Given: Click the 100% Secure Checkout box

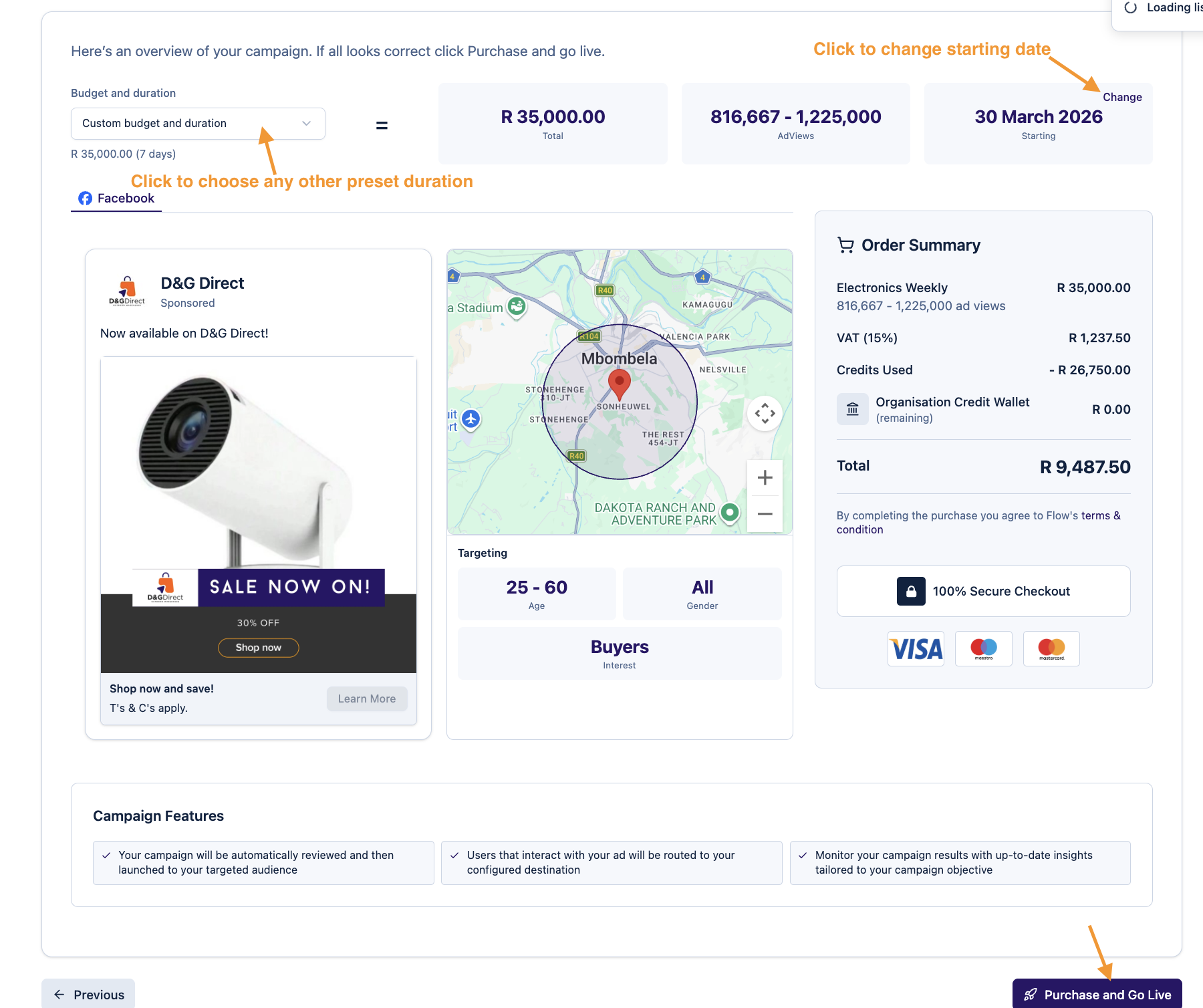Looking at the screenshot, I should coord(983,592).
